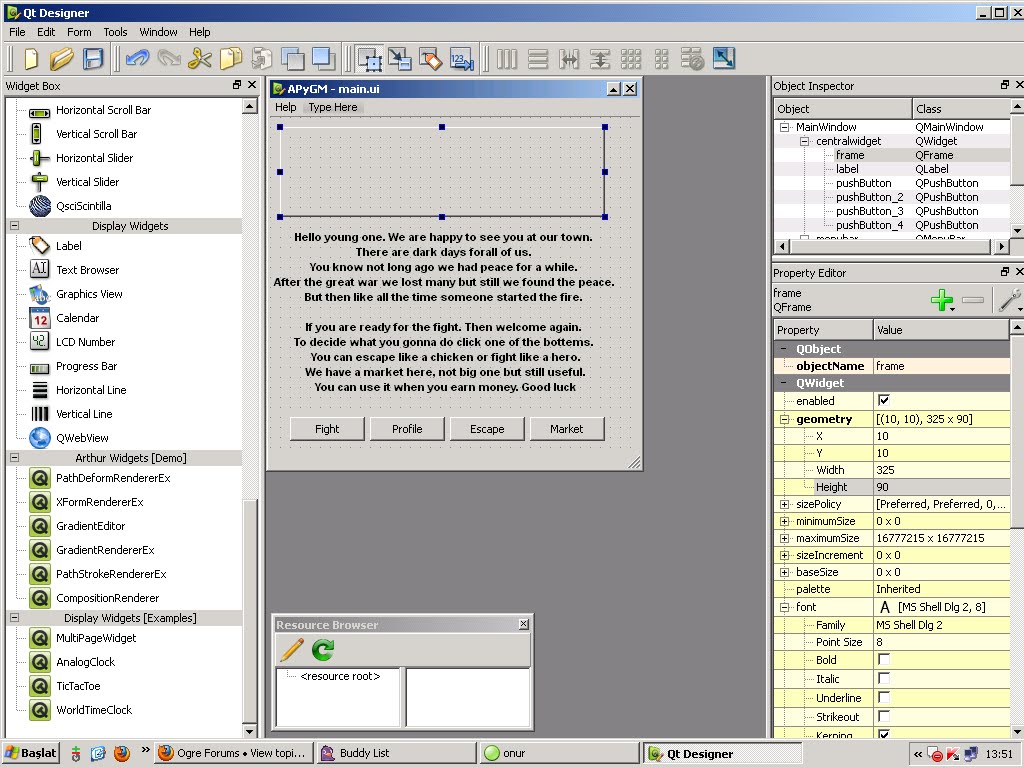Open the Edit menu
The width and height of the screenshot is (1024, 768).
pos(46,32)
